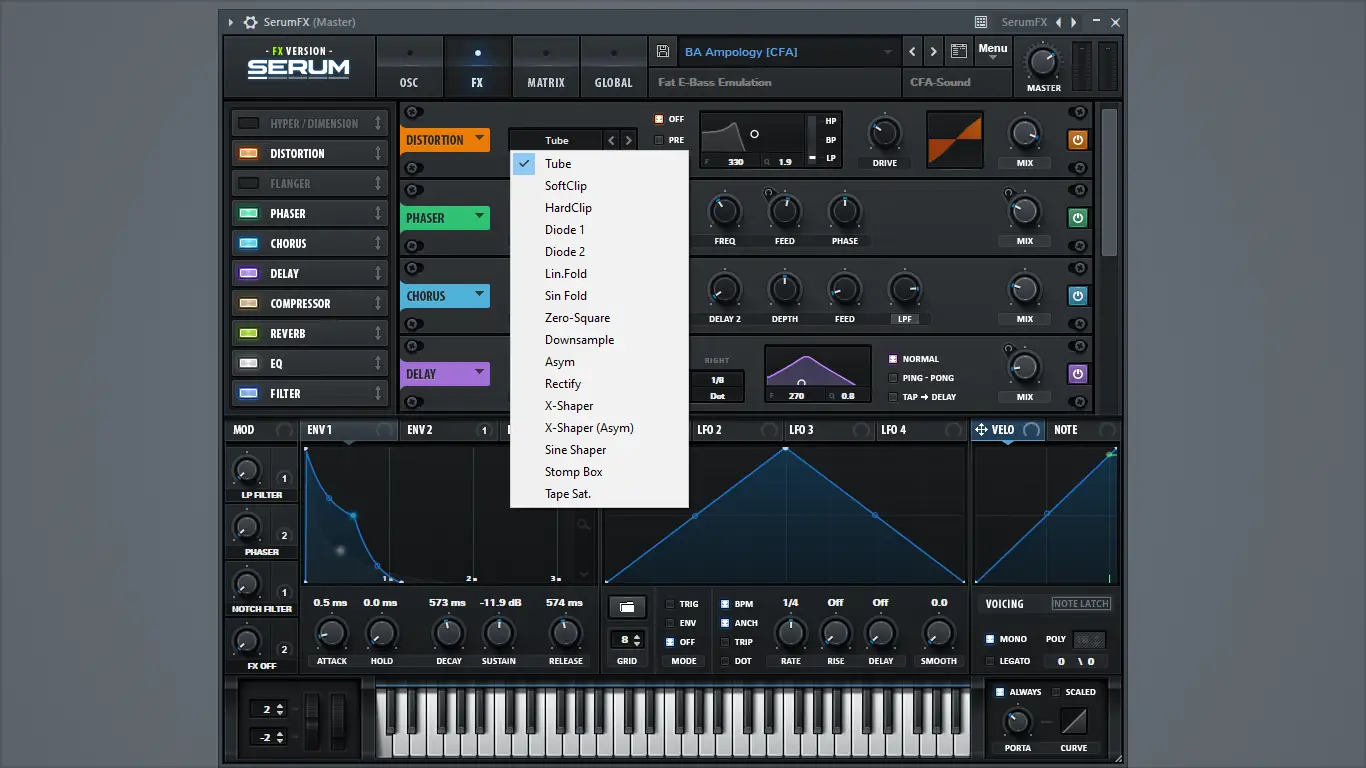Switch to the OSC tab

point(409,67)
